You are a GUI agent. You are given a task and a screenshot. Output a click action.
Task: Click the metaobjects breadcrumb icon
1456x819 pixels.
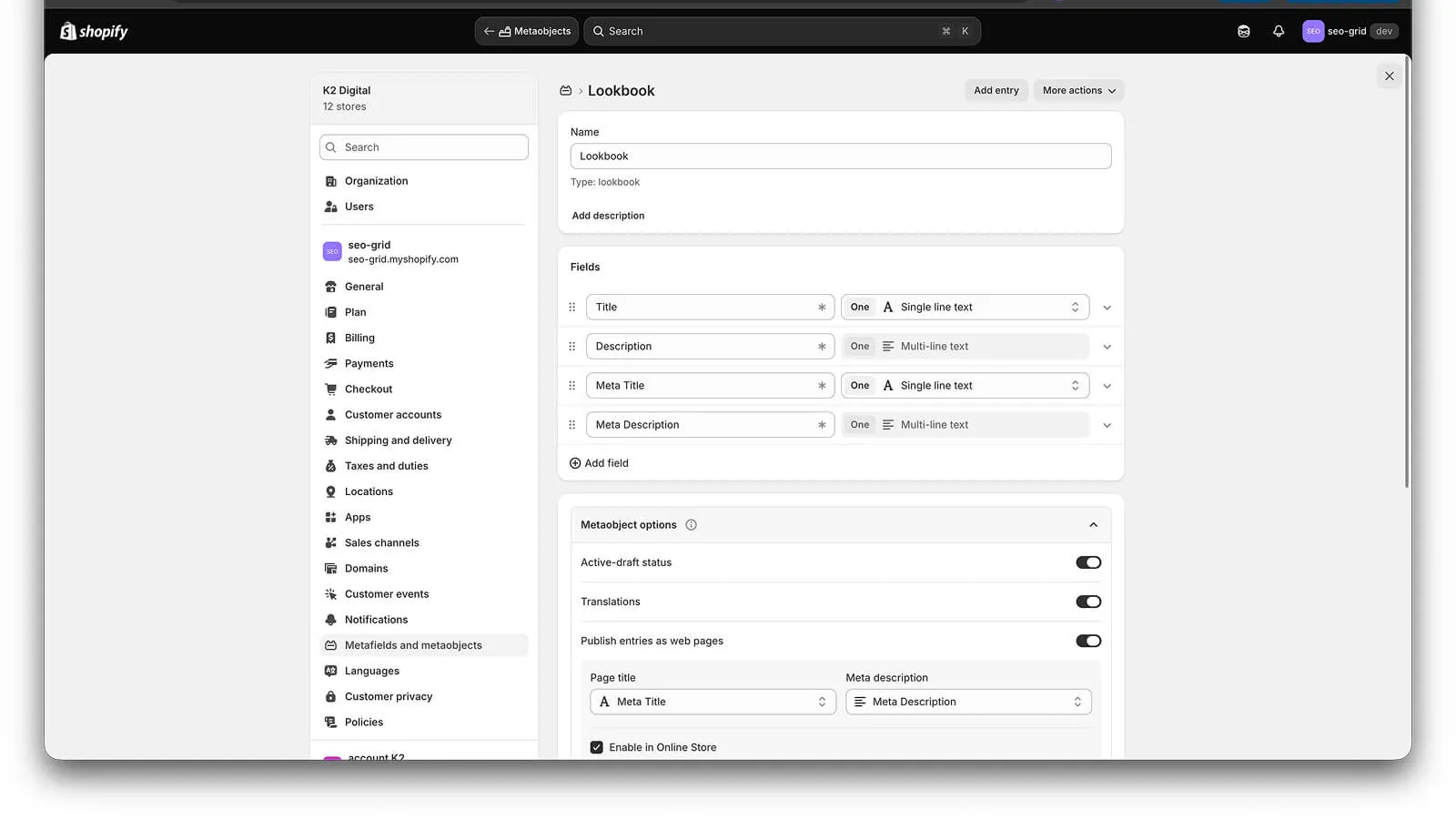(565, 91)
